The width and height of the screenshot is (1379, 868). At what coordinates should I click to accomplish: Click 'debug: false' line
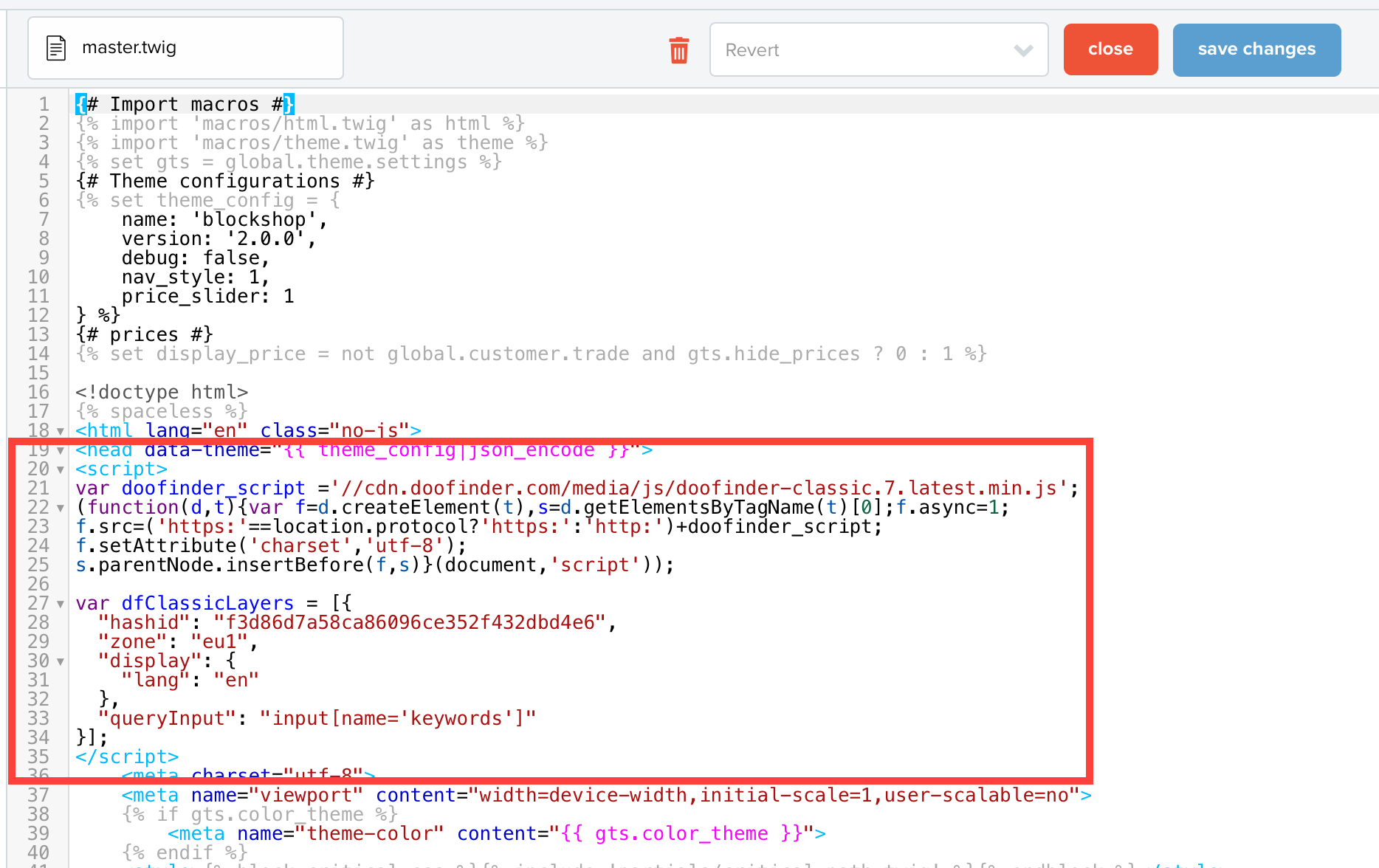click(196, 258)
